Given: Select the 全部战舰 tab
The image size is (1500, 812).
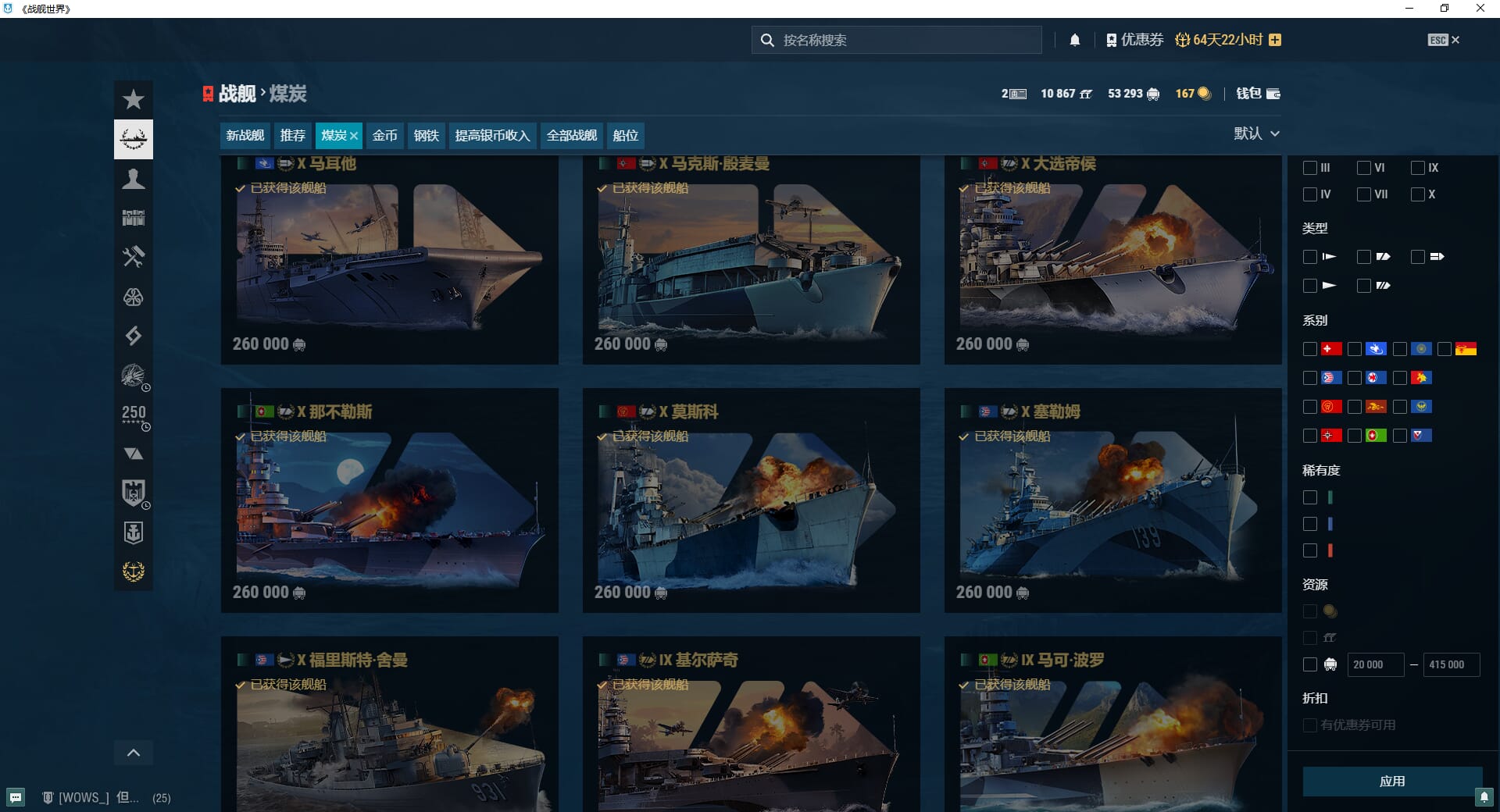Looking at the screenshot, I should pyautogui.click(x=571, y=136).
